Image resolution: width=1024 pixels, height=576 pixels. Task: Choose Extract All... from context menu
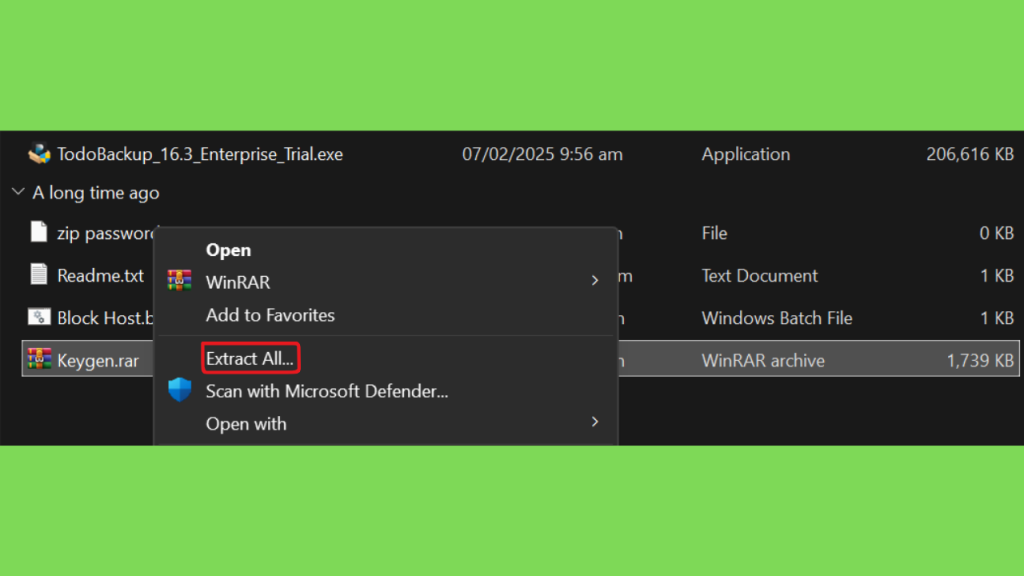250,359
